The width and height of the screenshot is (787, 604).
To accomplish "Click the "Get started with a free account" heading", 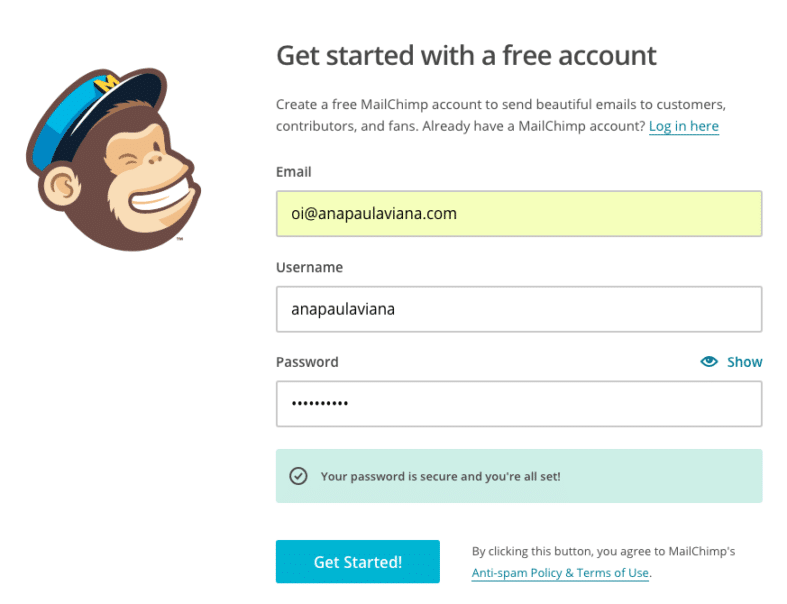I will click(466, 55).
